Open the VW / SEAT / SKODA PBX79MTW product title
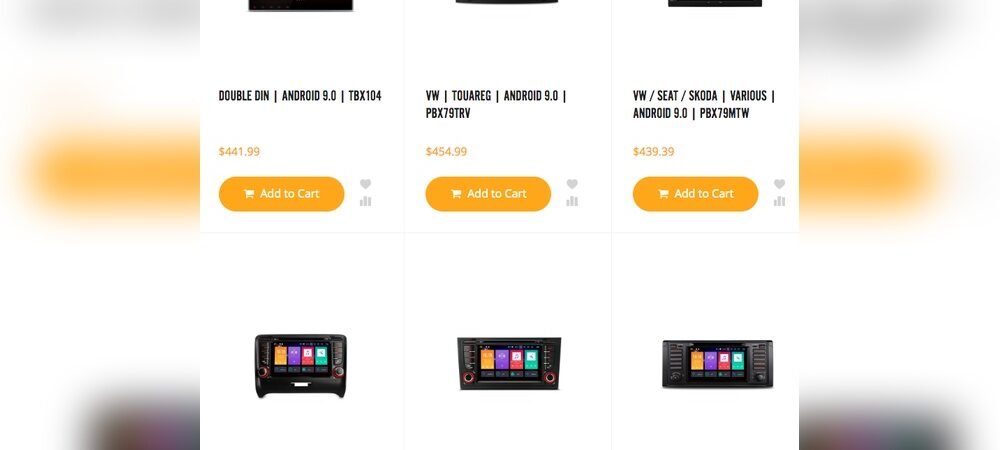Screen dimensions: 1000x450 coord(703,105)
